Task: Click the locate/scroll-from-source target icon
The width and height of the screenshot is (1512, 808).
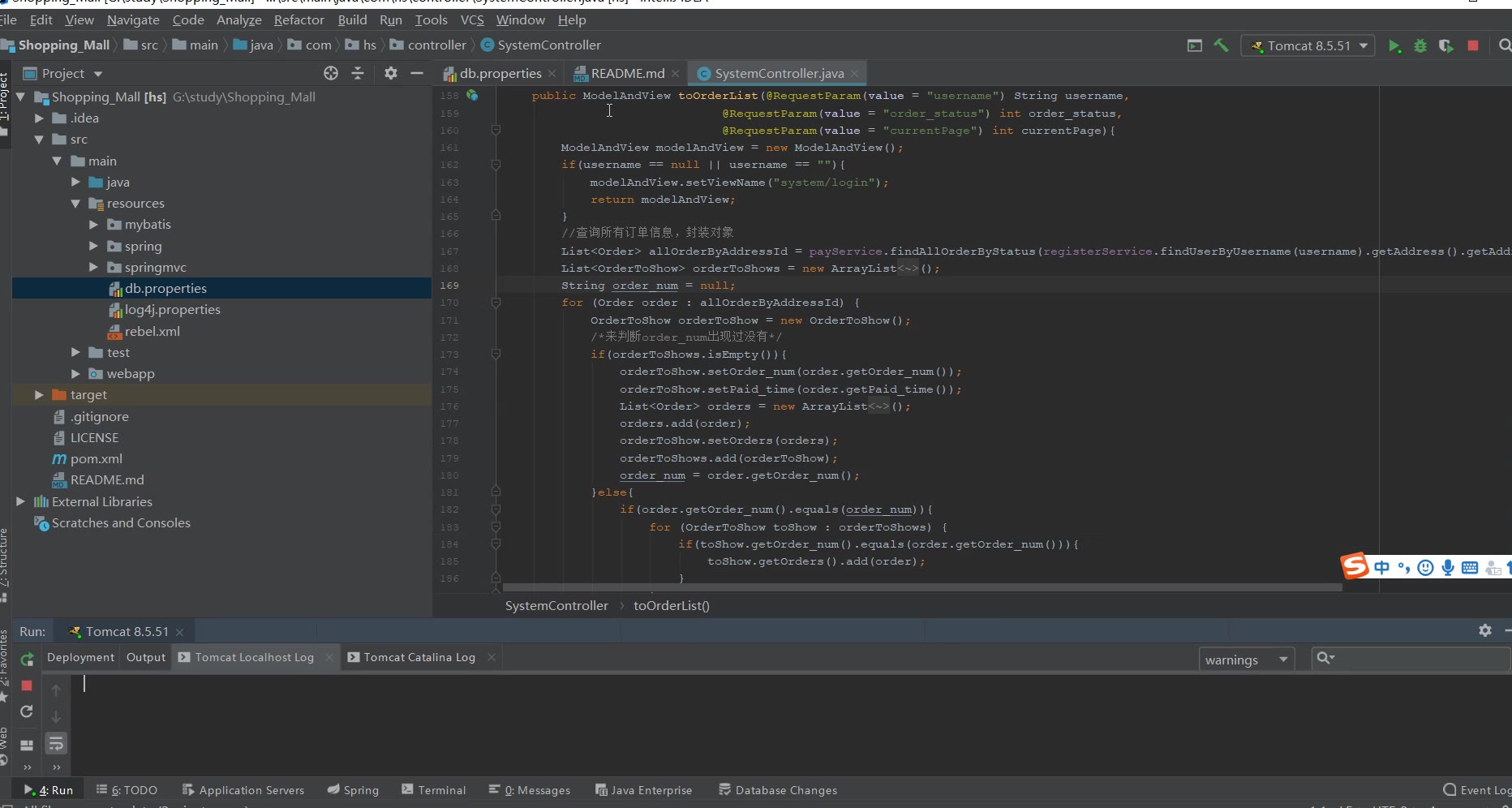Action: point(330,74)
